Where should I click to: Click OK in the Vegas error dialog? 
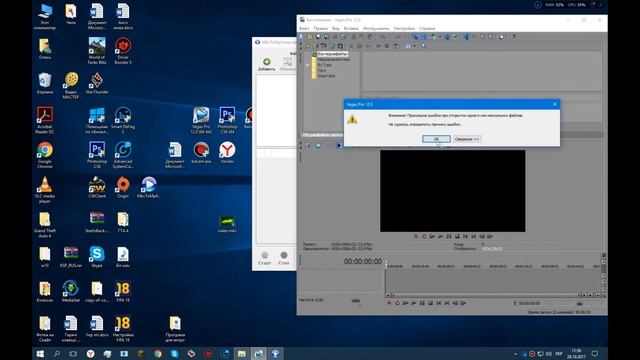click(x=436, y=139)
